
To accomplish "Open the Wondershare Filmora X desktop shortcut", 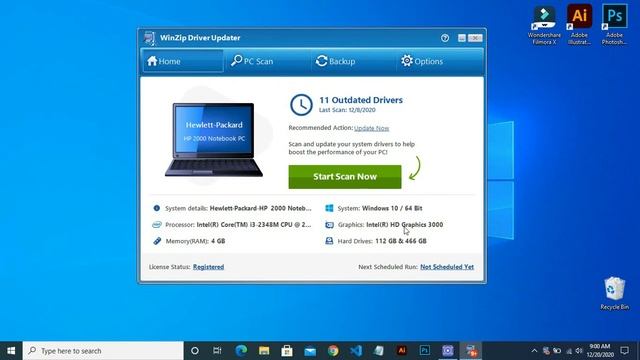I will tap(544, 24).
